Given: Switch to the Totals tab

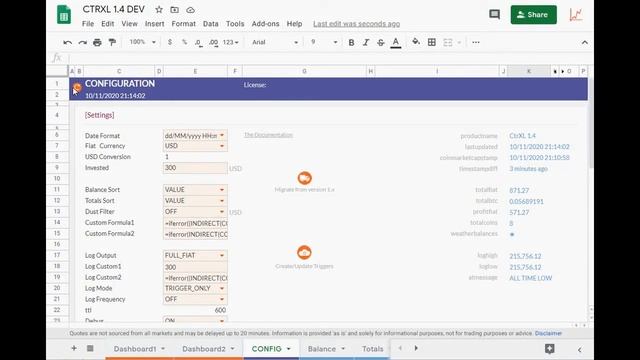Looking at the screenshot, I should point(372,349).
